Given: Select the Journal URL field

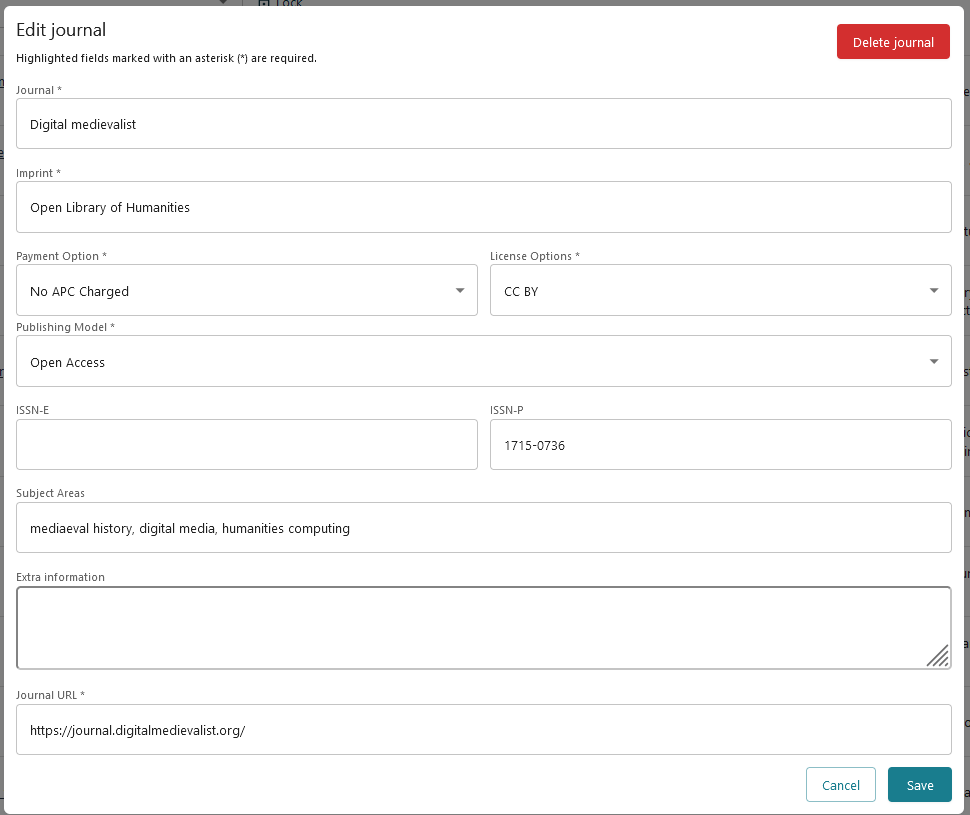Looking at the screenshot, I should click(x=484, y=729).
